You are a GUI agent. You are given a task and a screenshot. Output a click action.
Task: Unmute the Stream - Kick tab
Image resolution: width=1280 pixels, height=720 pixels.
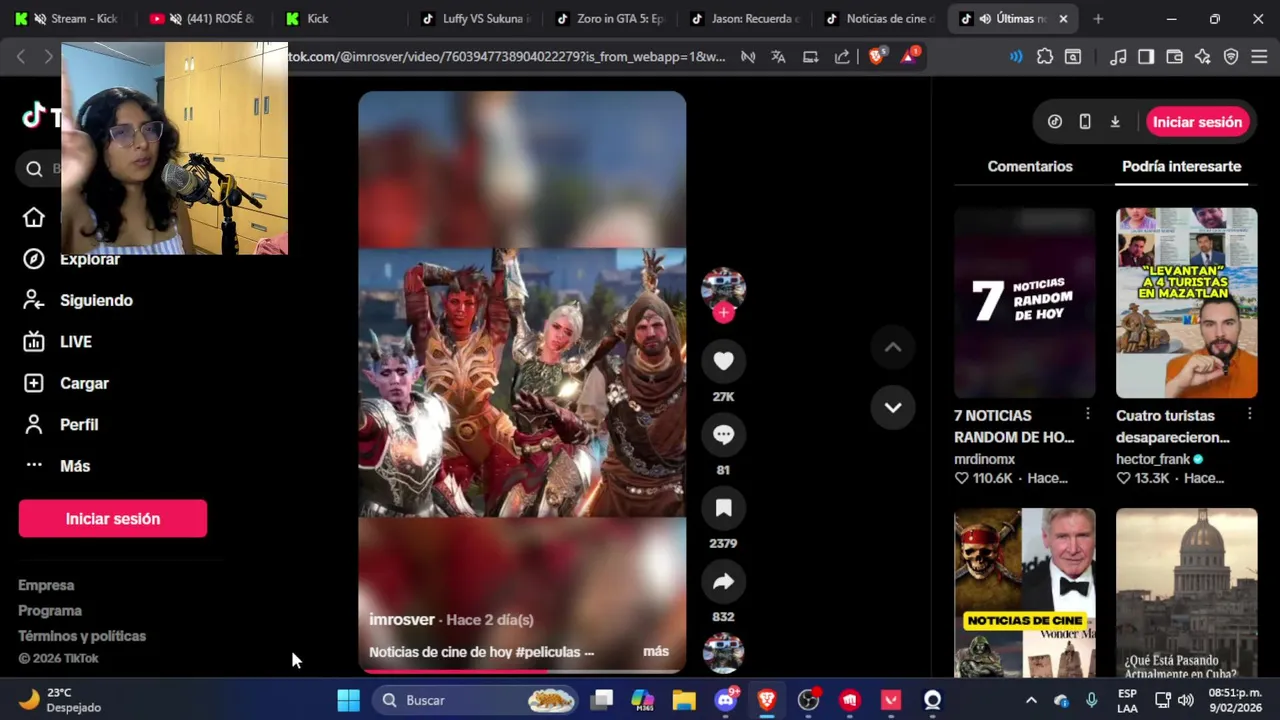[38, 18]
